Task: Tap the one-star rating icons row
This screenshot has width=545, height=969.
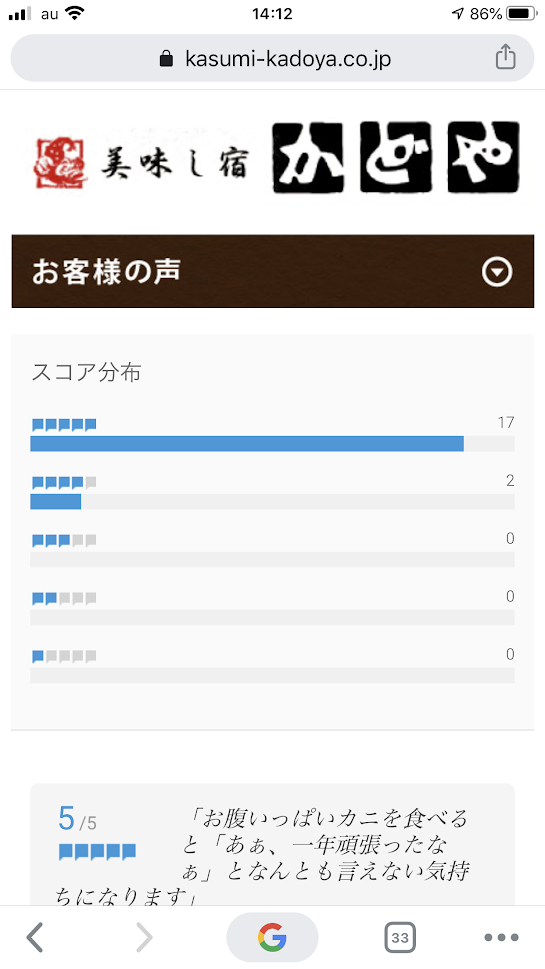Action: 64,656
